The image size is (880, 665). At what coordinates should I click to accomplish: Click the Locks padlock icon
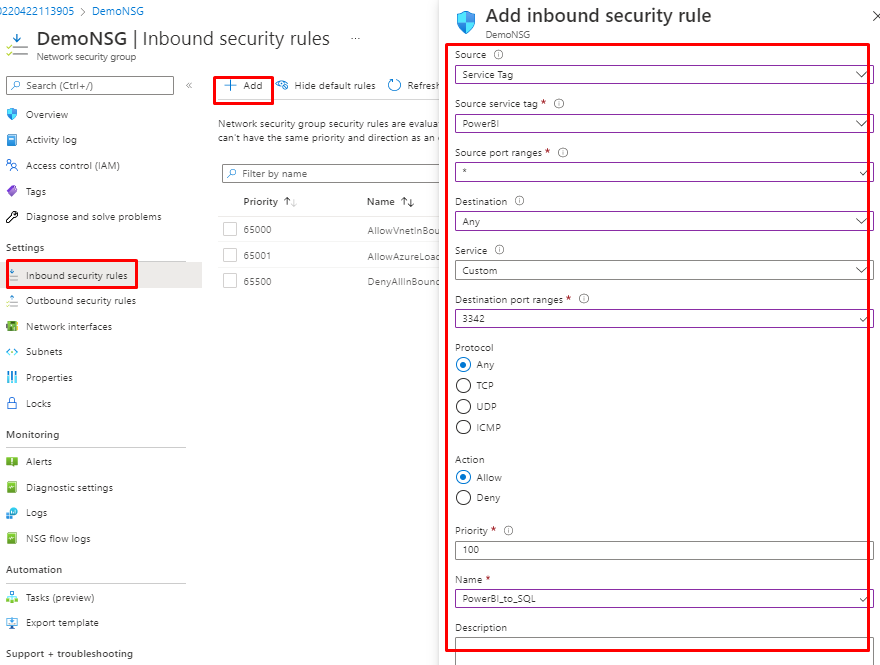pyautogui.click(x=12, y=403)
